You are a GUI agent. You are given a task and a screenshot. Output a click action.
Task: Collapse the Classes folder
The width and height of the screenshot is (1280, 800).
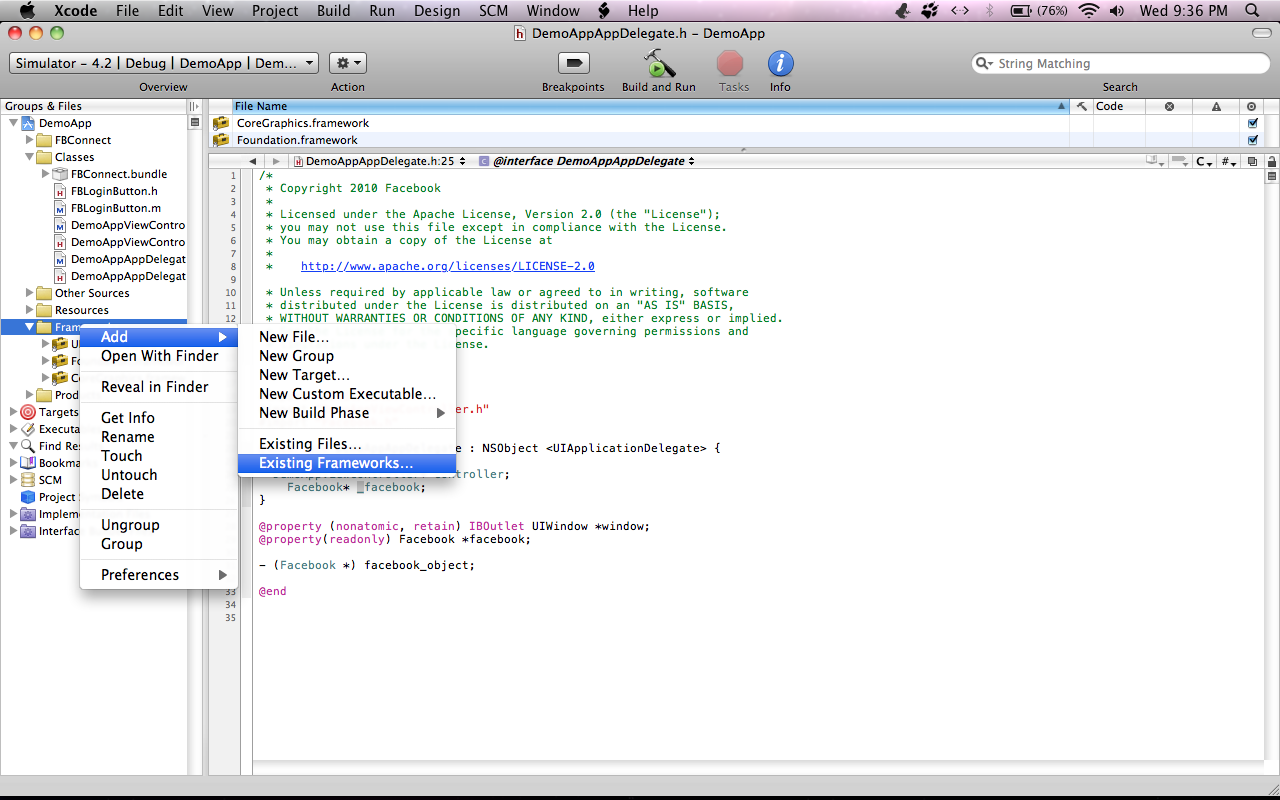pos(30,157)
